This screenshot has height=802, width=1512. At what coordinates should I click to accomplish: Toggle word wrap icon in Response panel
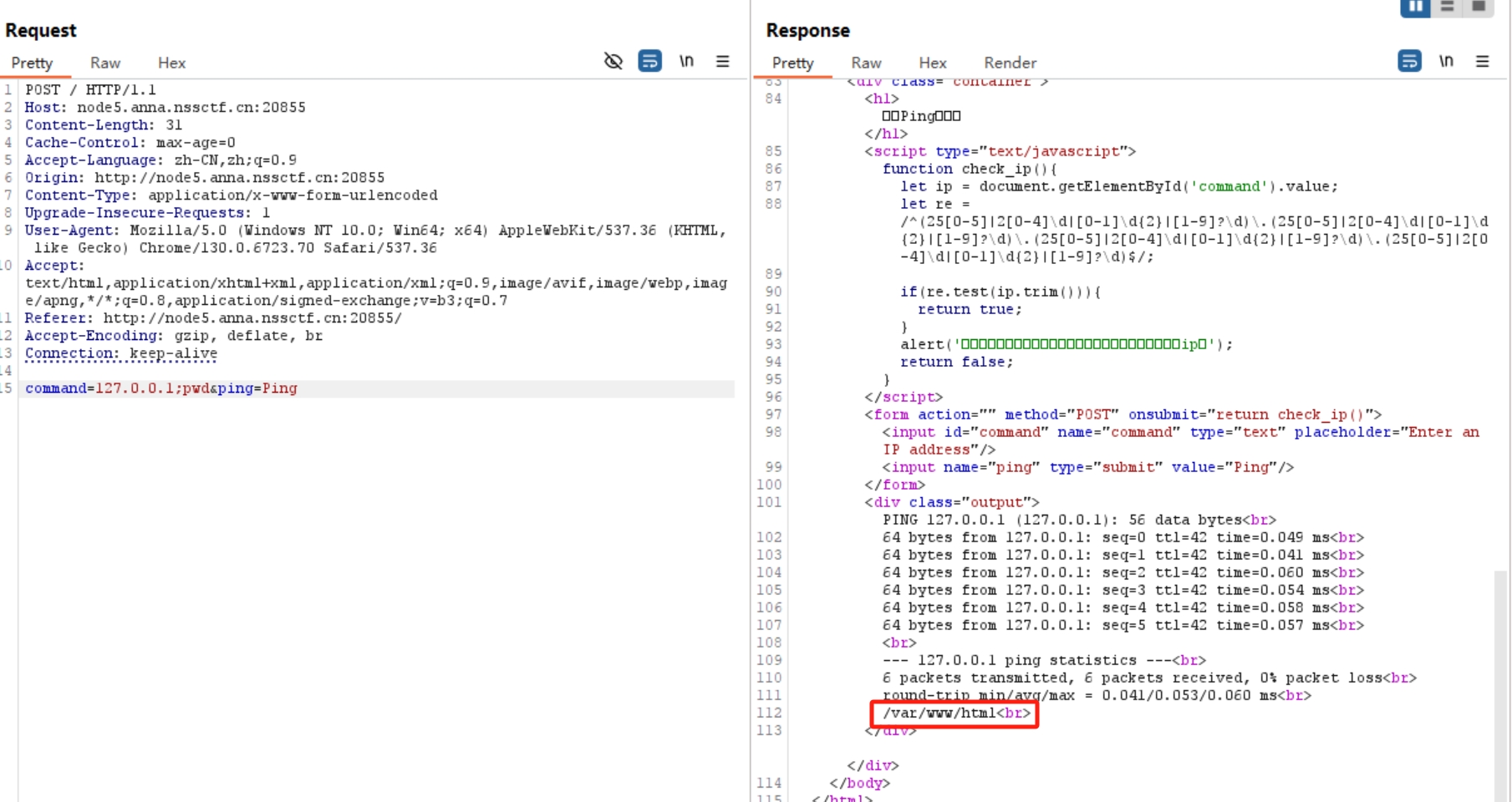1409,61
